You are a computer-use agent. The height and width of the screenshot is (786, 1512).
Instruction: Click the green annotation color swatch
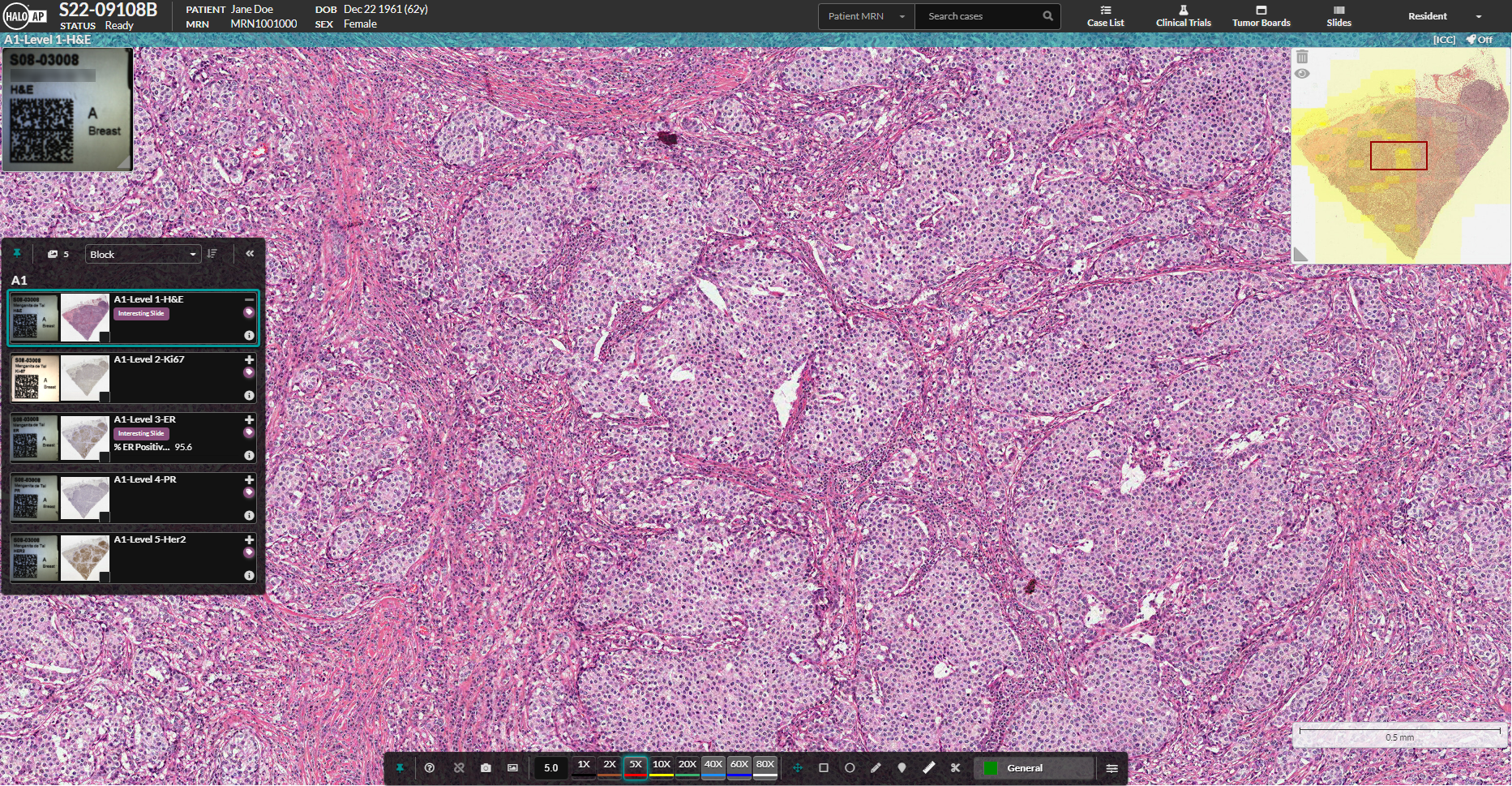(x=991, y=768)
